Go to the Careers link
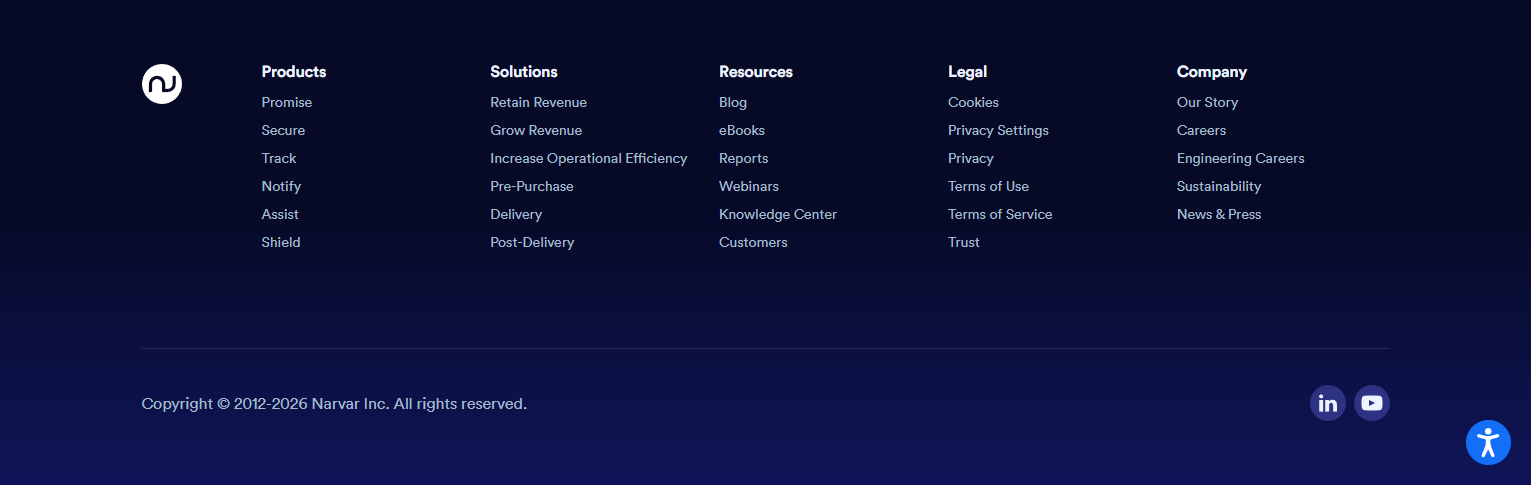The image size is (1531, 485). pyautogui.click(x=1201, y=130)
